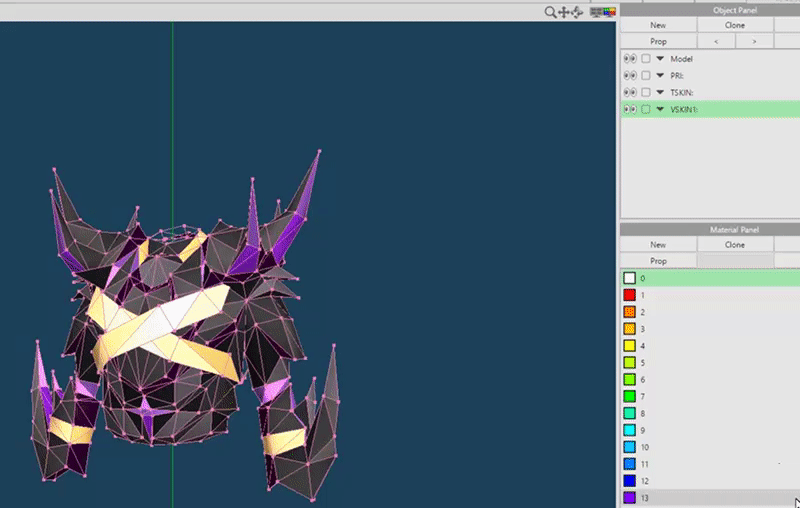
Task: Move object with the < button
Action: [716, 41]
